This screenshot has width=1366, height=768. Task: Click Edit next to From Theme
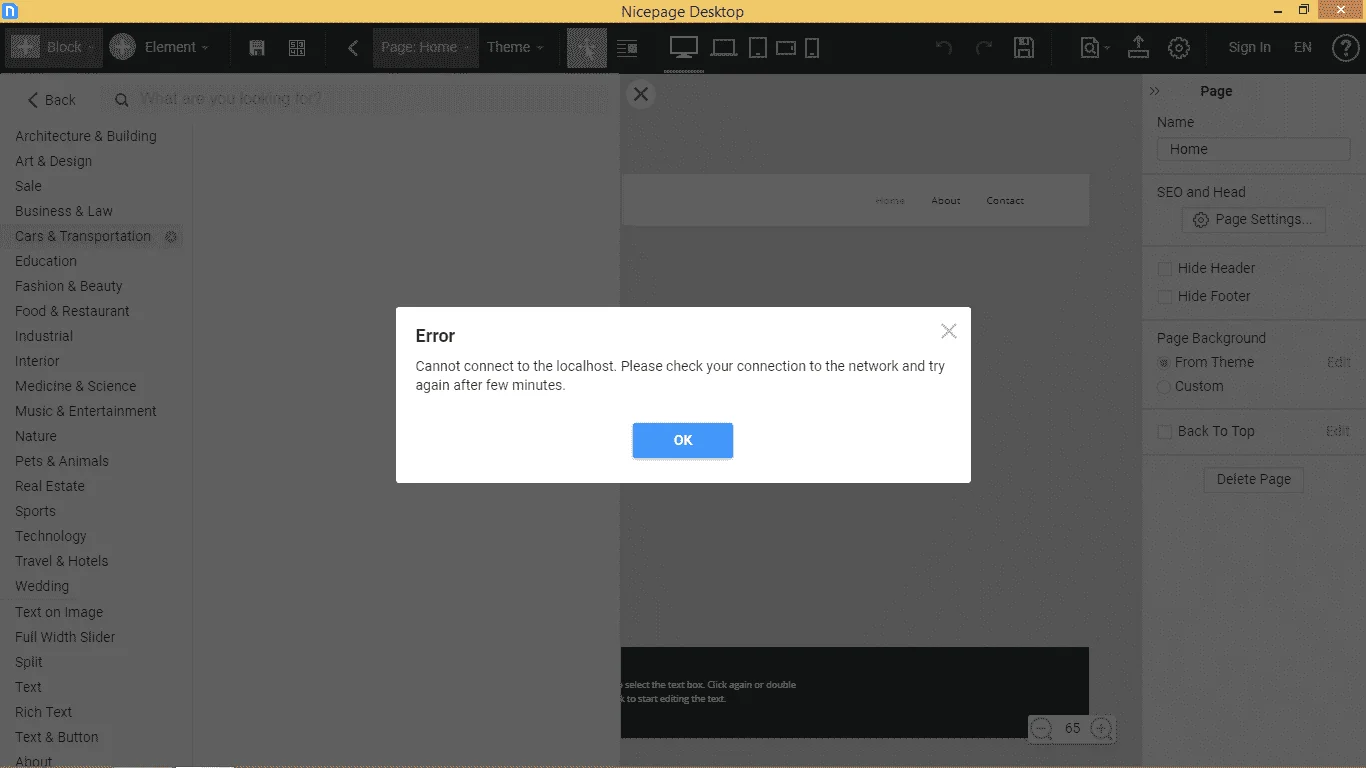pos(1338,362)
